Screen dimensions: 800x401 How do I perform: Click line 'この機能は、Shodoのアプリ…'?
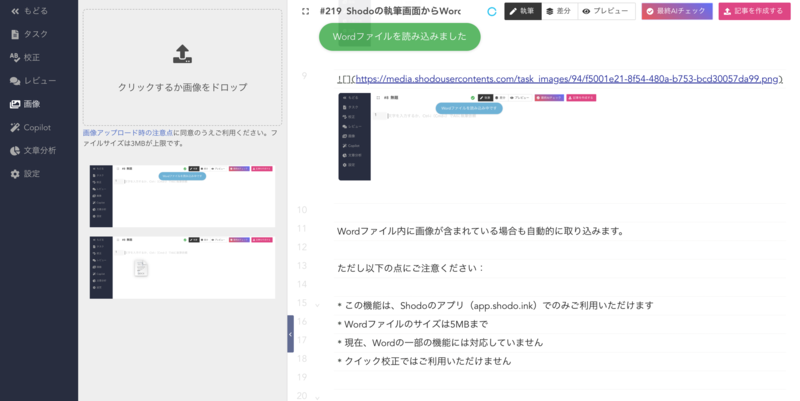click(x=495, y=306)
